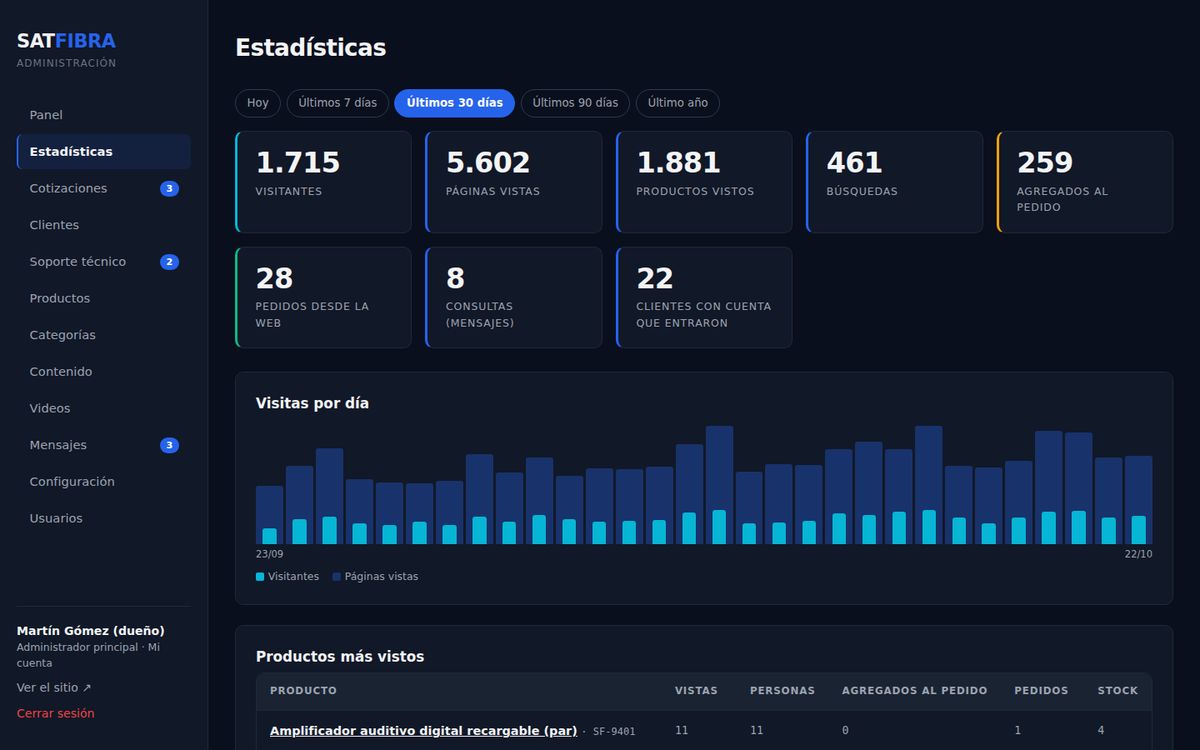Click the 23/09 chart start date
The width and height of the screenshot is (1200, 750).
[270, 554]
